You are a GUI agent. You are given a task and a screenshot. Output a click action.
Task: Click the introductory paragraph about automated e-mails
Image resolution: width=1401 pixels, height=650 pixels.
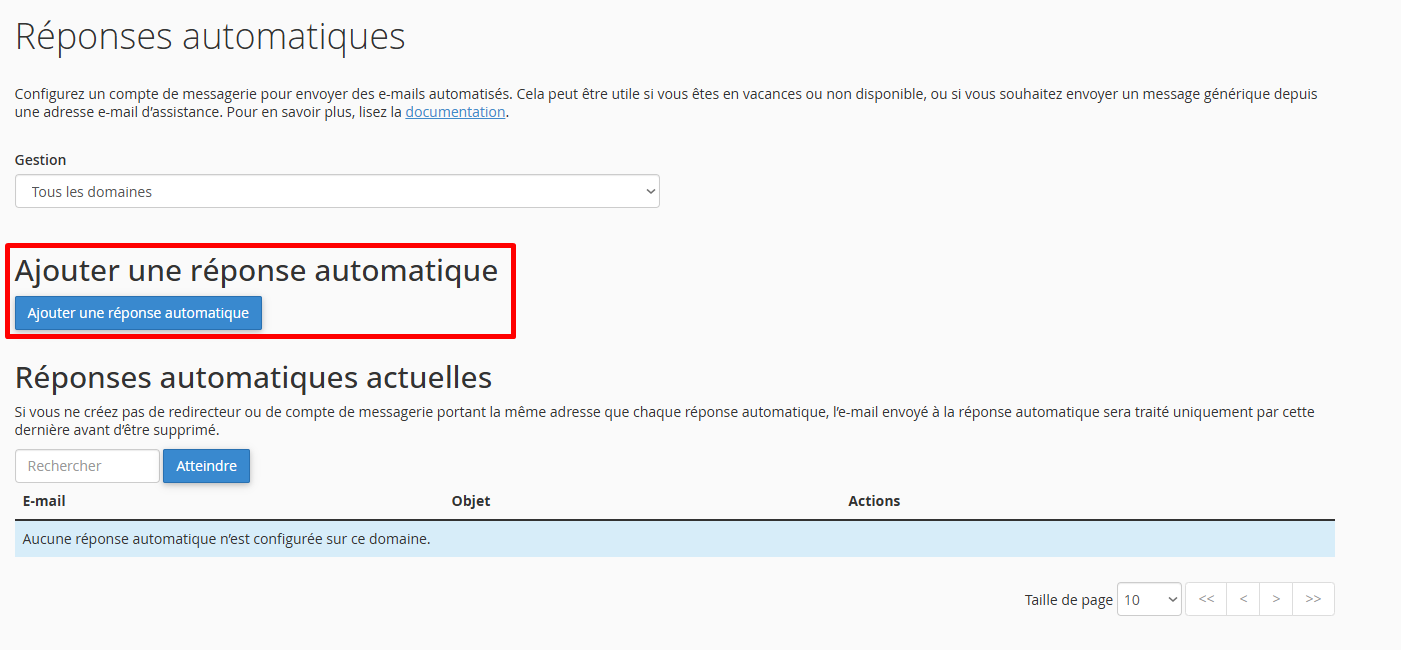(665, 103)
